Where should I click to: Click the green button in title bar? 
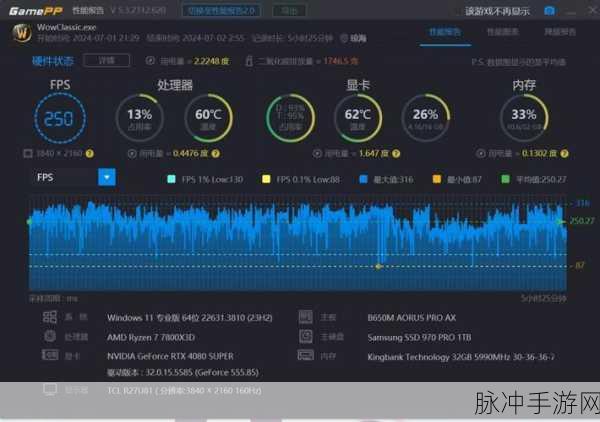289,10
